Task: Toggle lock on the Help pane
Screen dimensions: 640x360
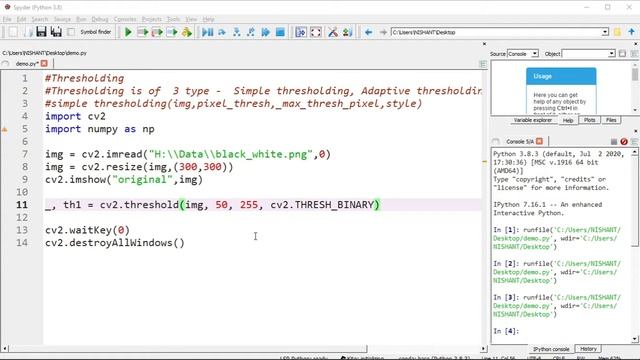Action: 622,53
